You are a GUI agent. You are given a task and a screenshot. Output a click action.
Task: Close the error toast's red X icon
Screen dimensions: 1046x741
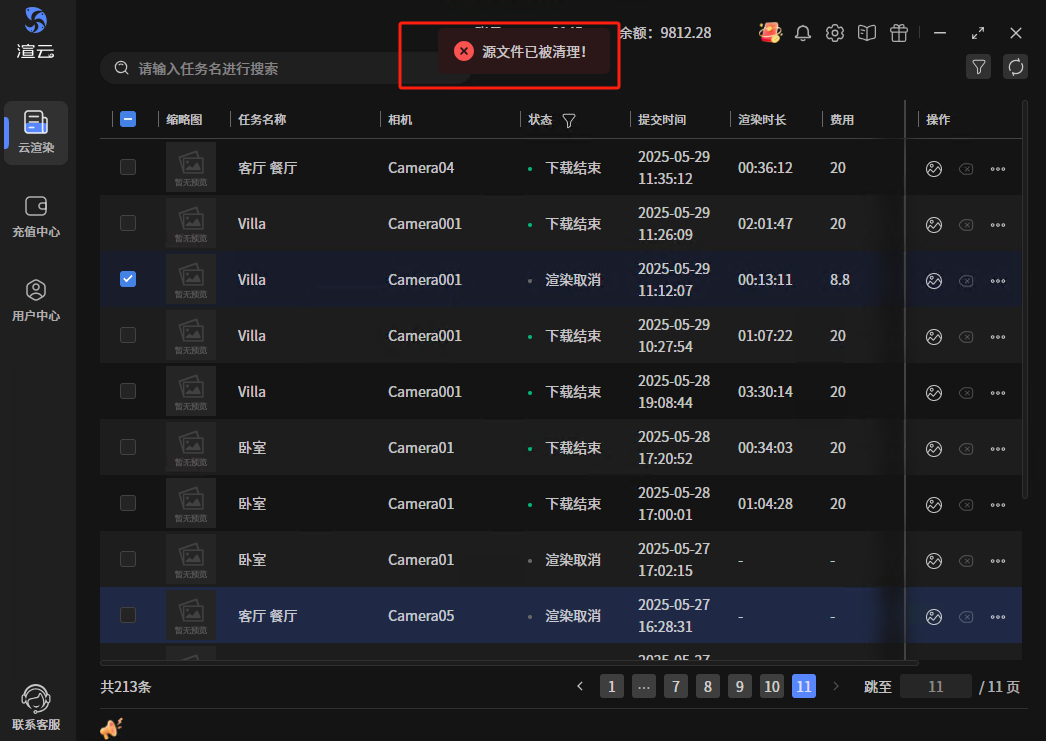[x=464, y=51]
